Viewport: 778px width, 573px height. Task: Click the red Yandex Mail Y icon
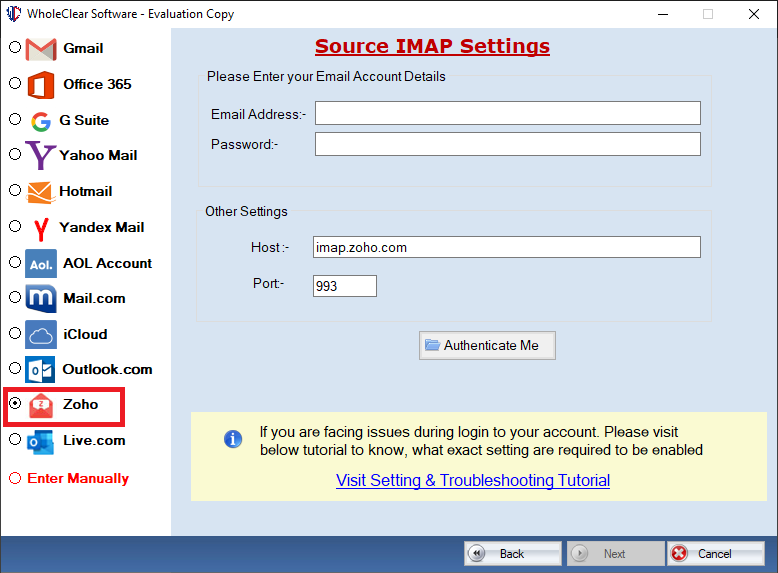tap(41, 229)
